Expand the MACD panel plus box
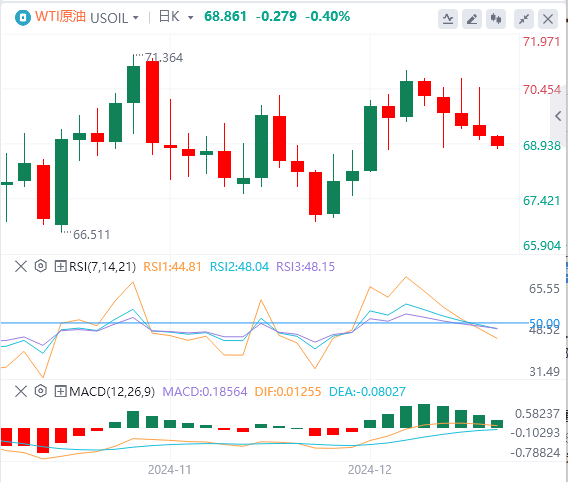Viewport: 568px width, 482px height. point(60,391)
